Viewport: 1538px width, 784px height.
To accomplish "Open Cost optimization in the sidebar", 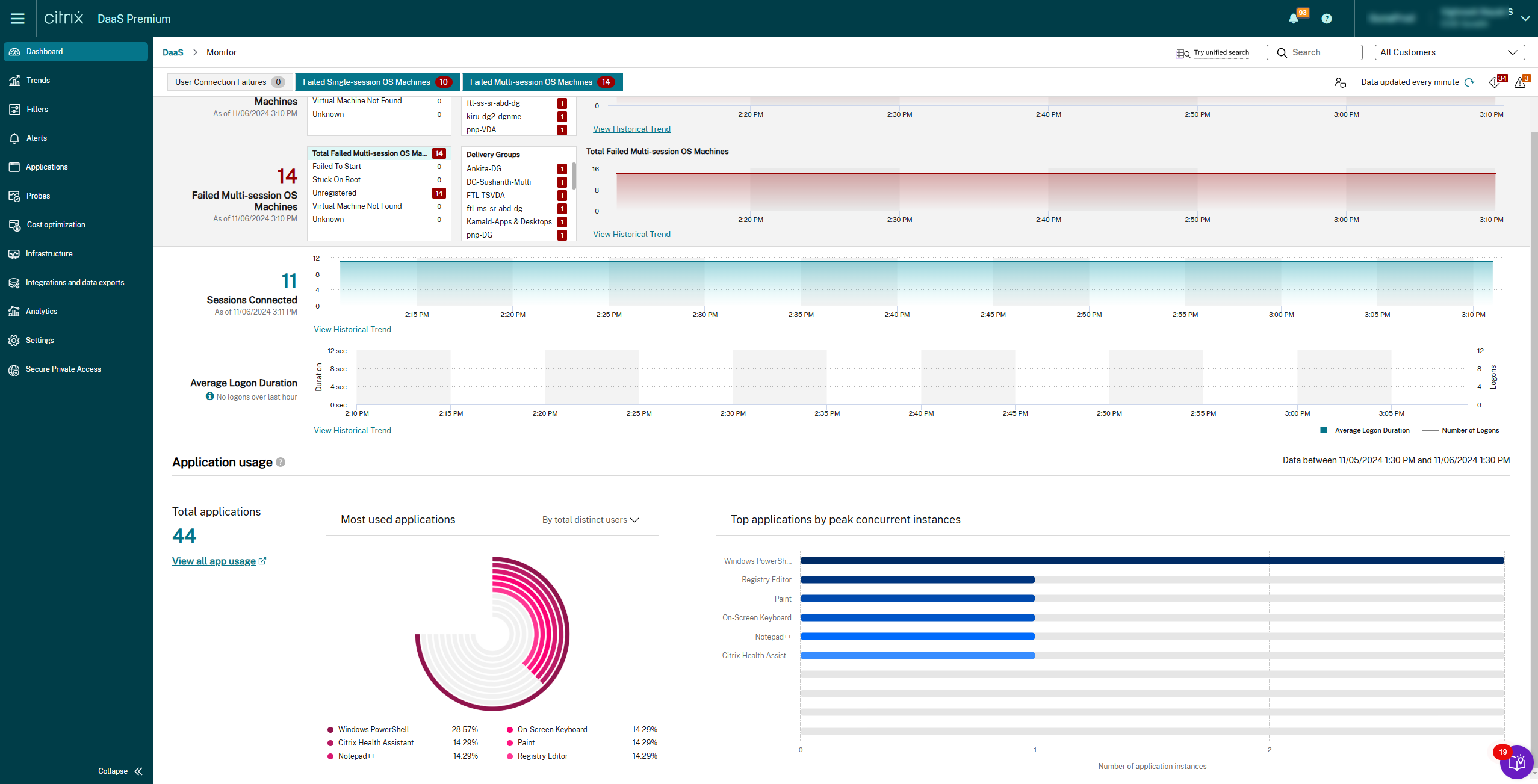I will tap(76, 224).
